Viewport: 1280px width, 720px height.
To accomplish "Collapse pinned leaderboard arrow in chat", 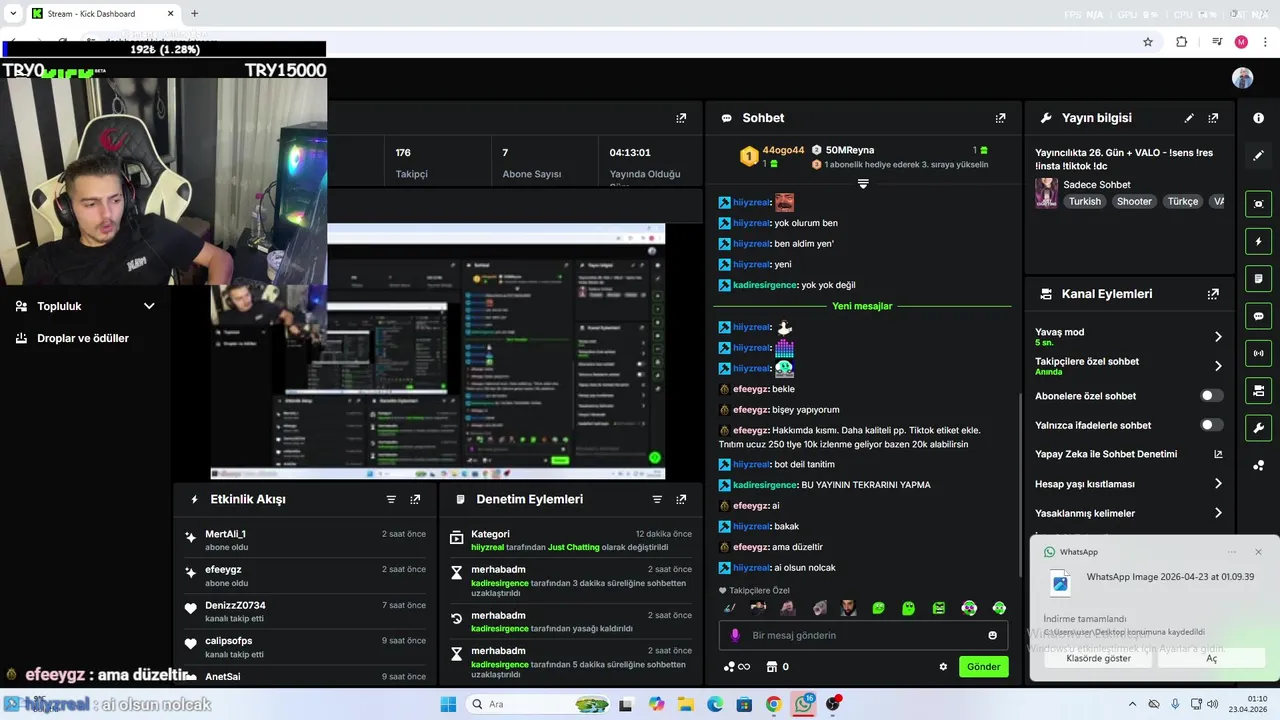I will 863,184.
